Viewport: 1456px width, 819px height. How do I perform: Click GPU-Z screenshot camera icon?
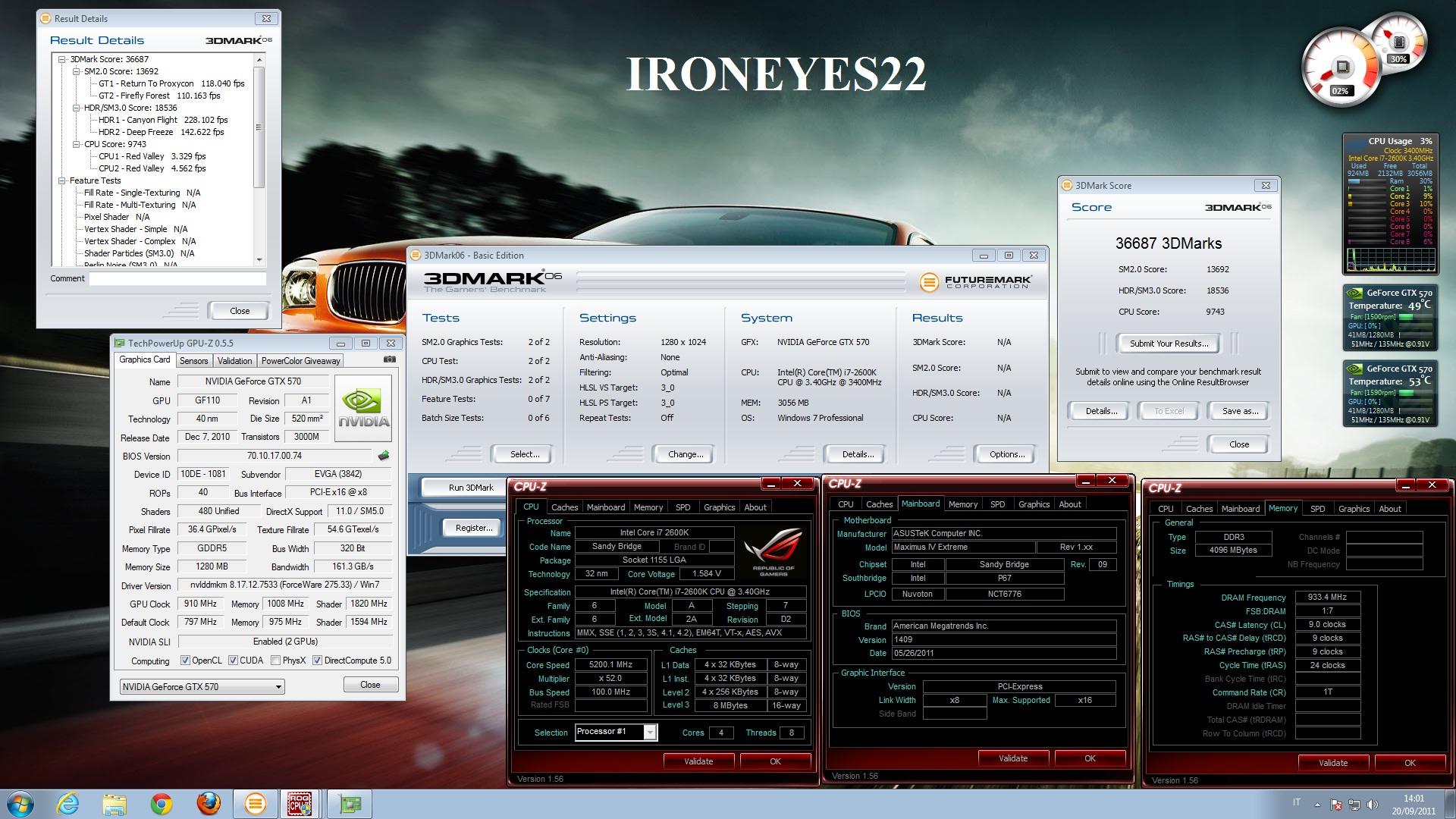point(389,359)
